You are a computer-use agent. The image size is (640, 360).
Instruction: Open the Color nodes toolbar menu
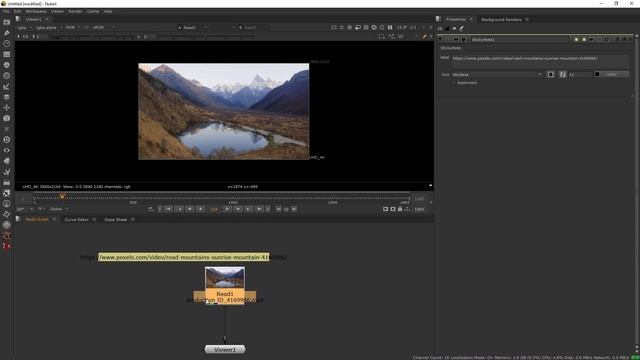[7, 65]
